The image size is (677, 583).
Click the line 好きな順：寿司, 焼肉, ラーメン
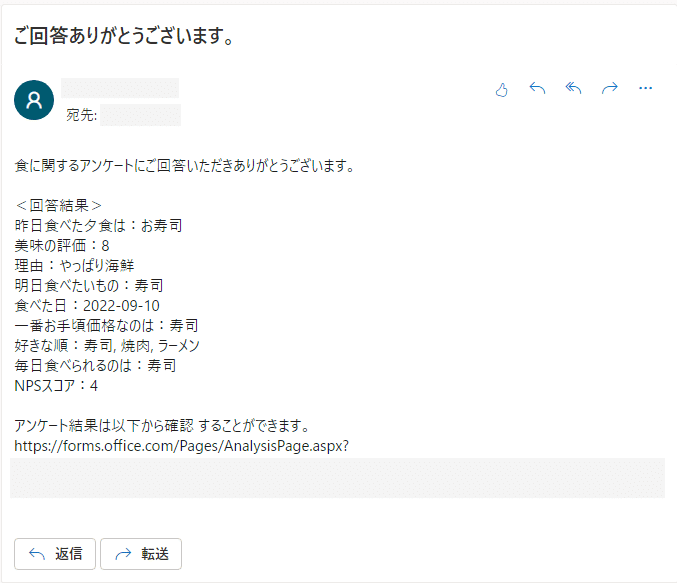pos(107,345)
